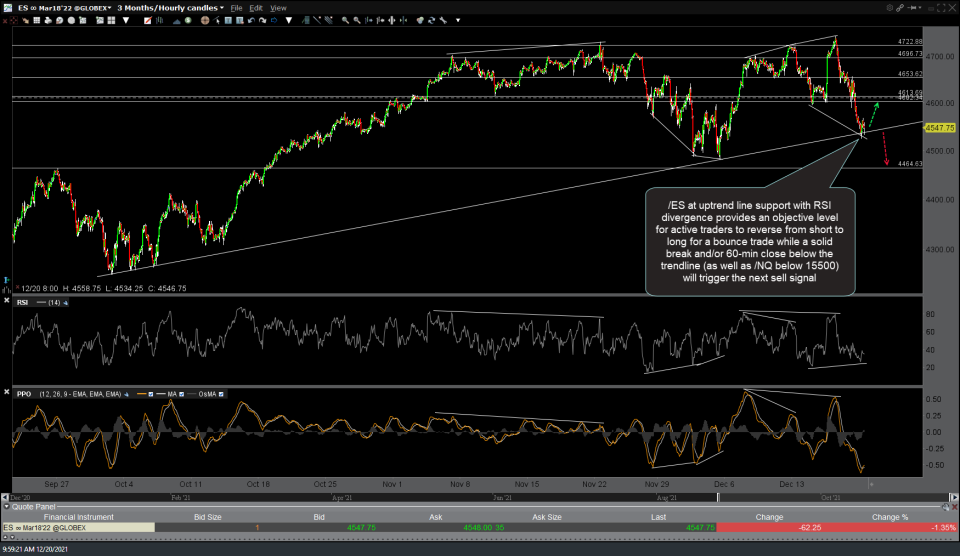Click the blue mountain area chart icon

pos(176,20)
